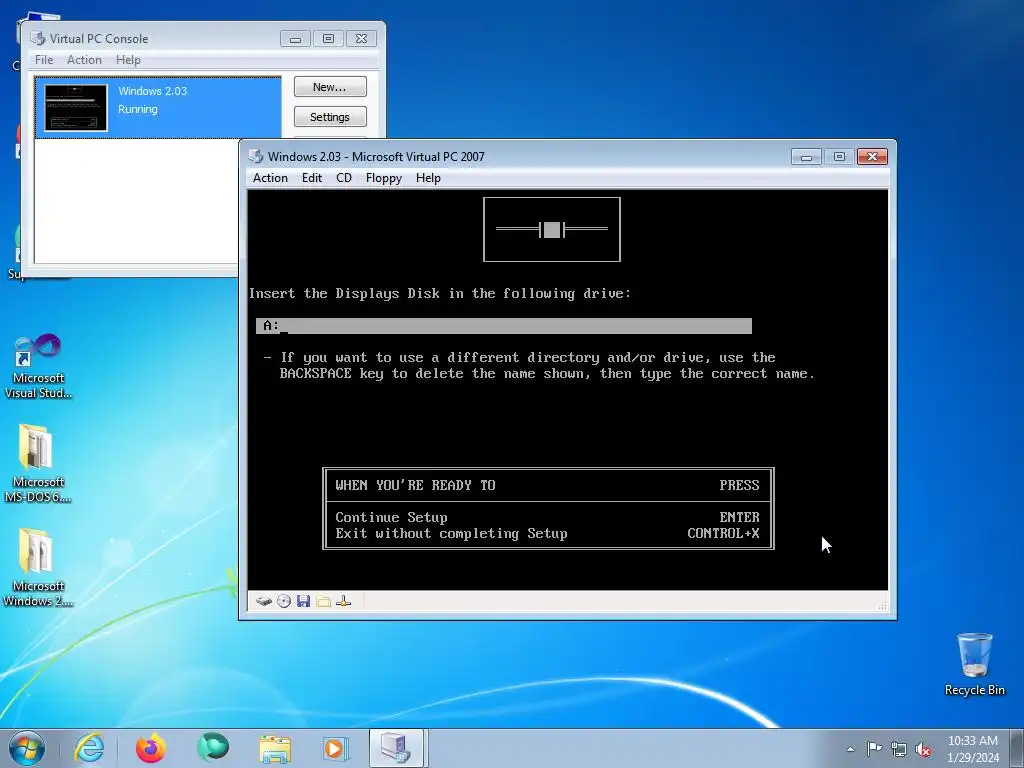Minimize the Windows 2.03 Virtual PC window

tap(806, 157)
